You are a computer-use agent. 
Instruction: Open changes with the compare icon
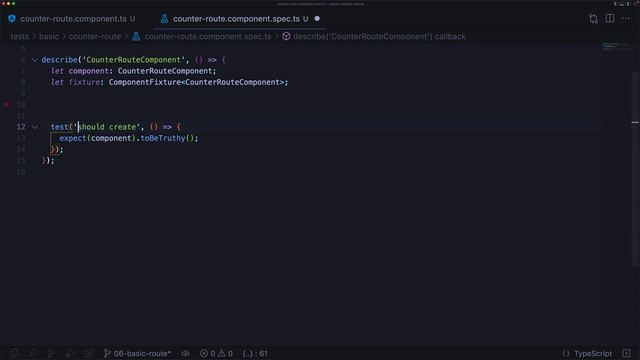(593, 18)
